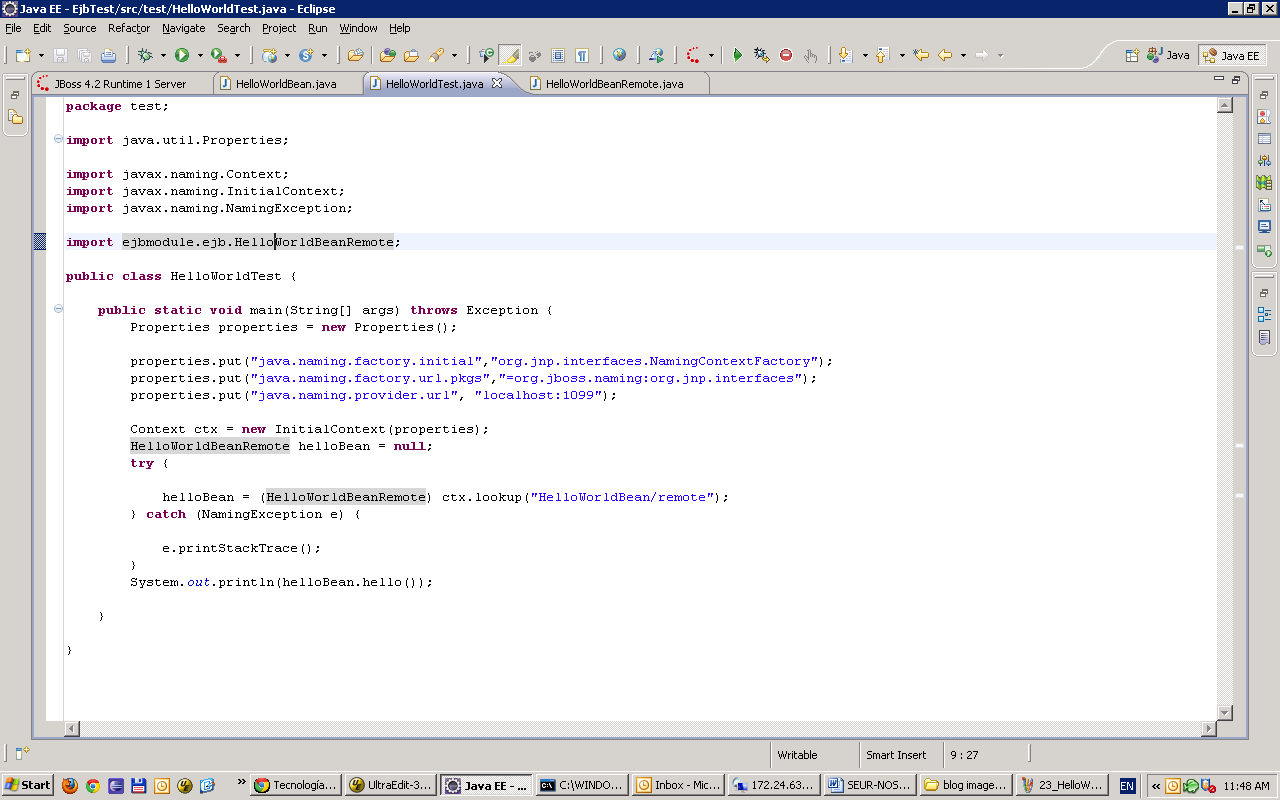This screenshot has height=800, width=1280.
Task: Select the Next Annotation icon
Action: coord(844,55)
